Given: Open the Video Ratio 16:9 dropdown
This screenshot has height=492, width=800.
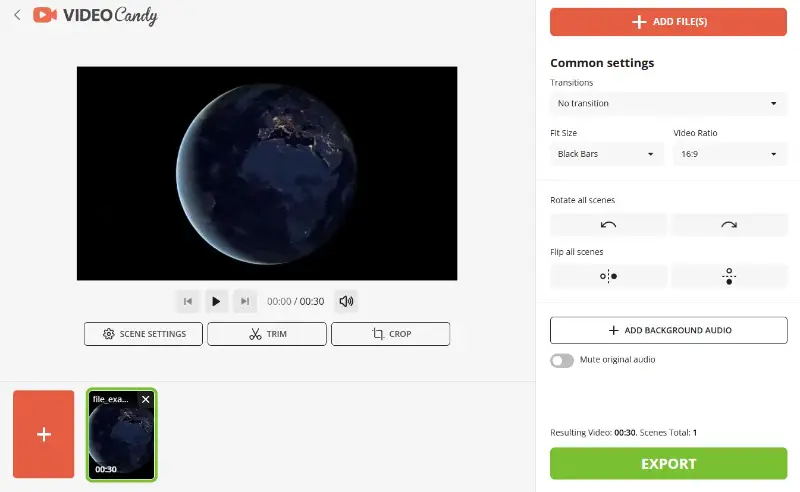Looking at the screenshot, I should click(729, 154).
